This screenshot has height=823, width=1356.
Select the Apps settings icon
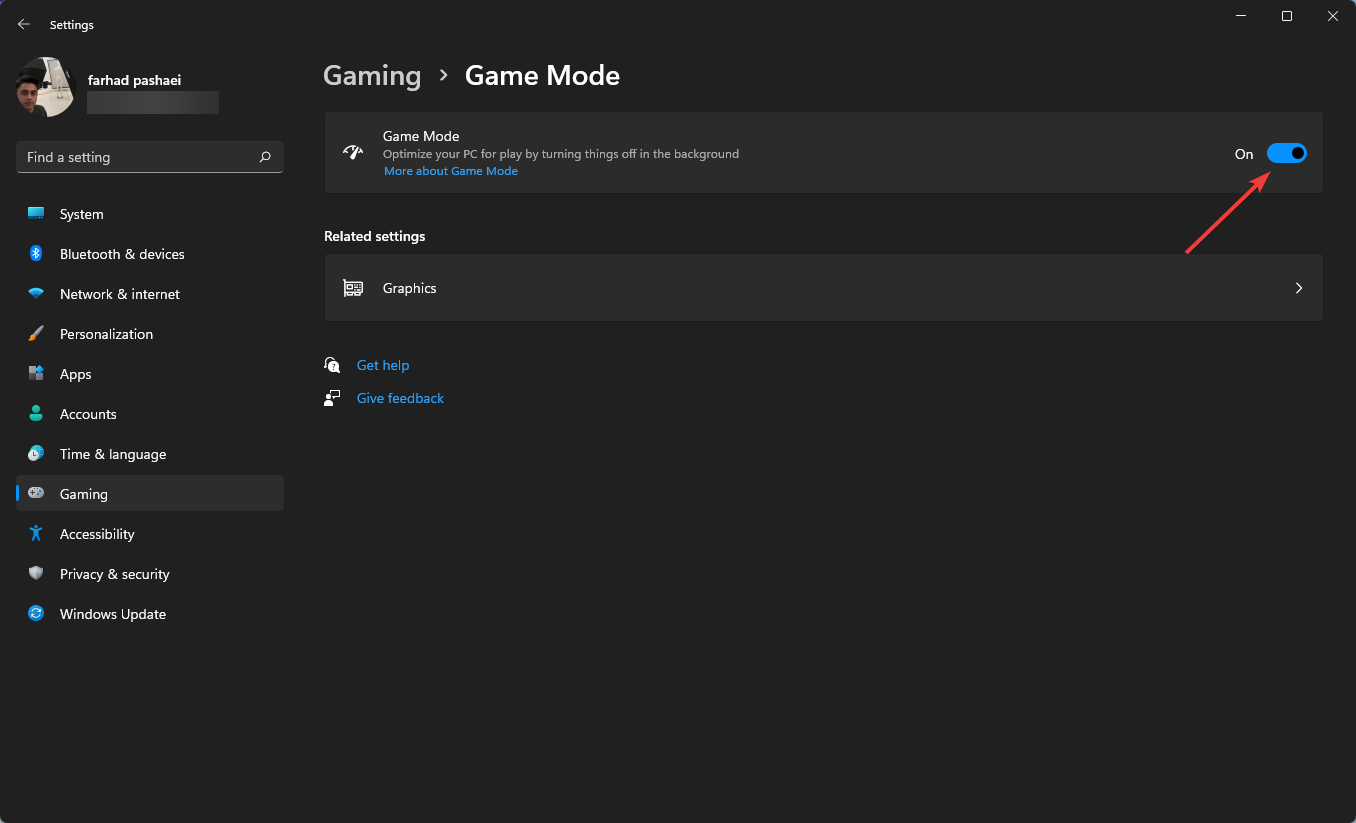pyautogui.click(x=36, y=373)
